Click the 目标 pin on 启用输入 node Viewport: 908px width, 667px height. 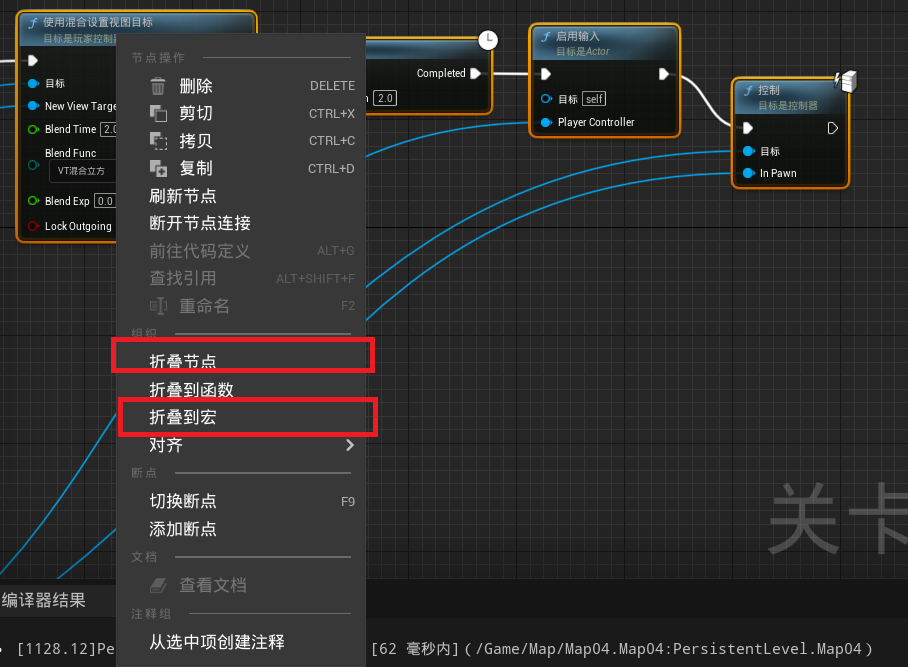[x=546, y=98]
